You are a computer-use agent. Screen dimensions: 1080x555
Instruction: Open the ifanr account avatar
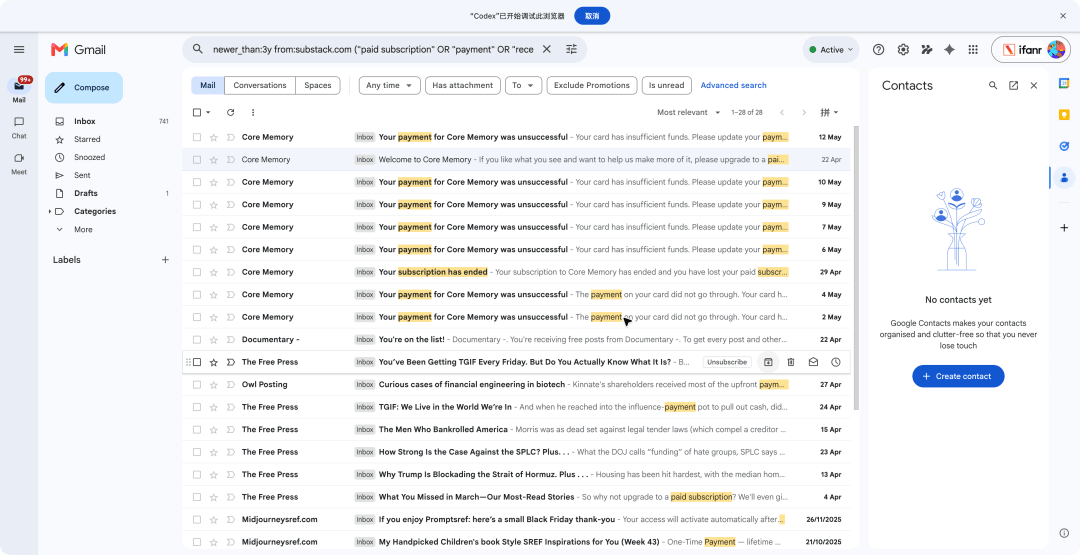click(x=1056, y=50)
